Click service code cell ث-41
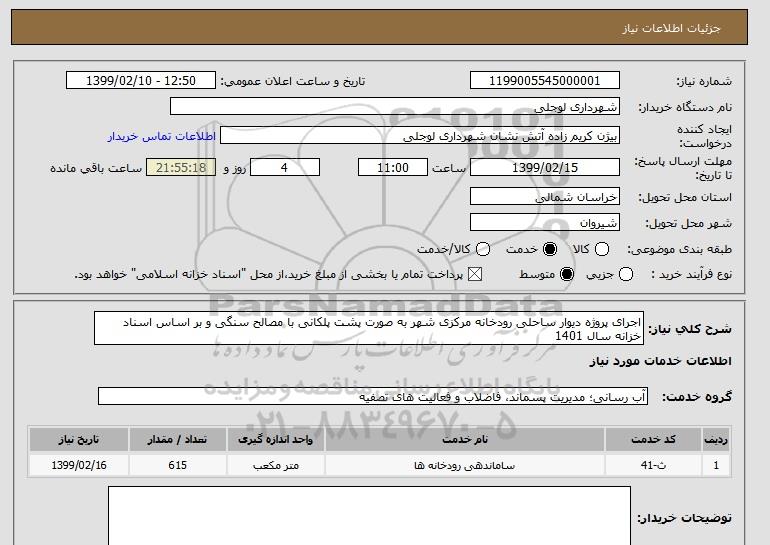Image resolution: width=770 pixels, height=545 pixels. (x=653, y=465)
